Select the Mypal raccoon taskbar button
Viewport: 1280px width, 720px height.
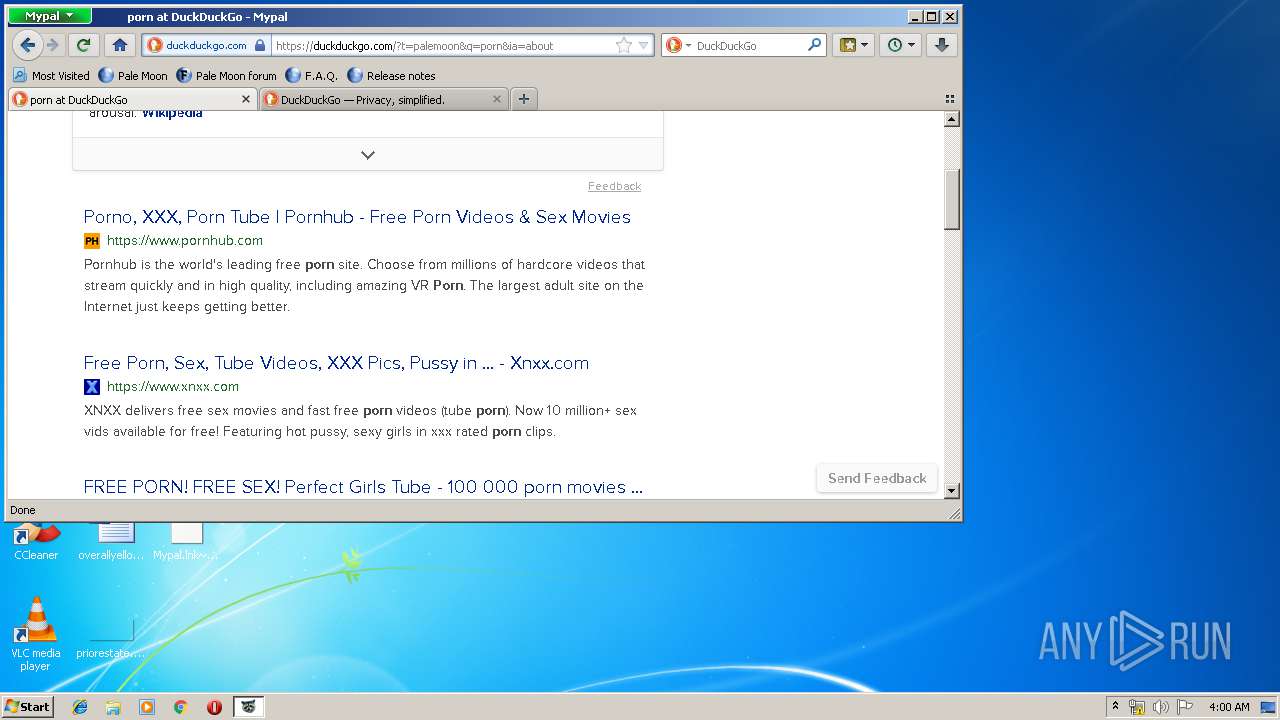(249, 707)
